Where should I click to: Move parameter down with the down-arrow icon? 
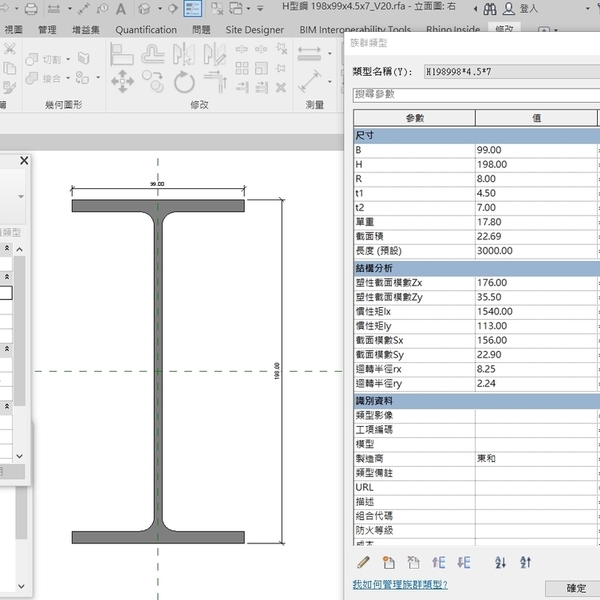463,562
